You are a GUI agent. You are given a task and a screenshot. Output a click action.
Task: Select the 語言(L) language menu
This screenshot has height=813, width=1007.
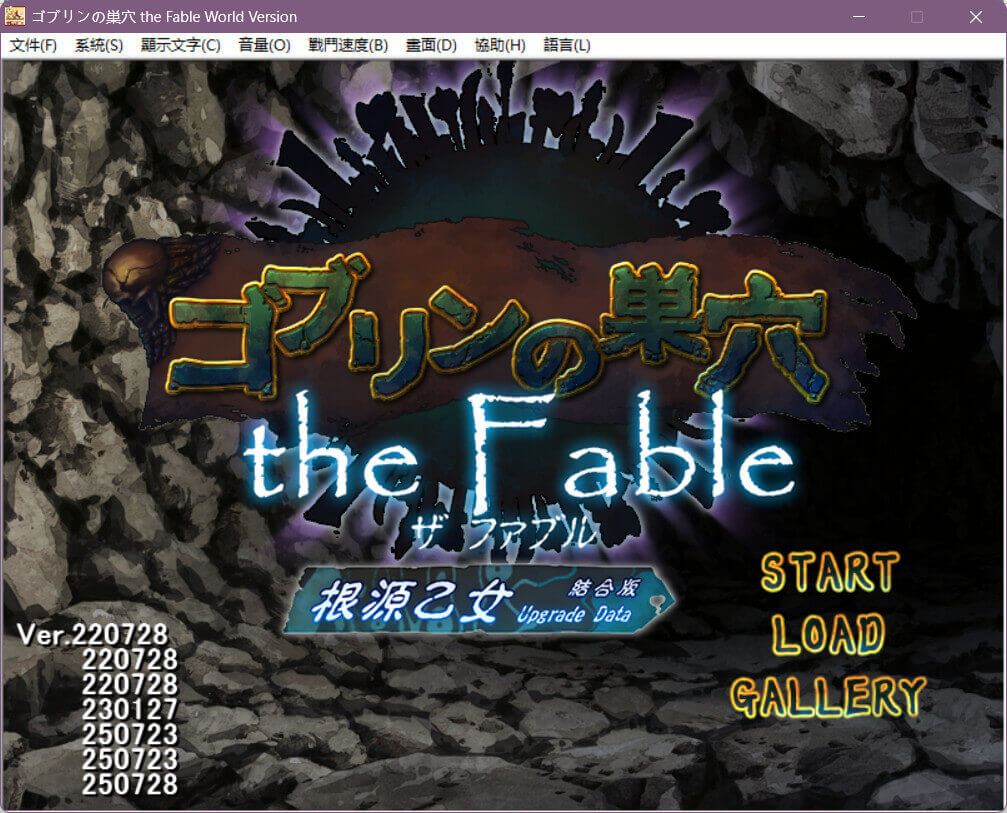567,46
